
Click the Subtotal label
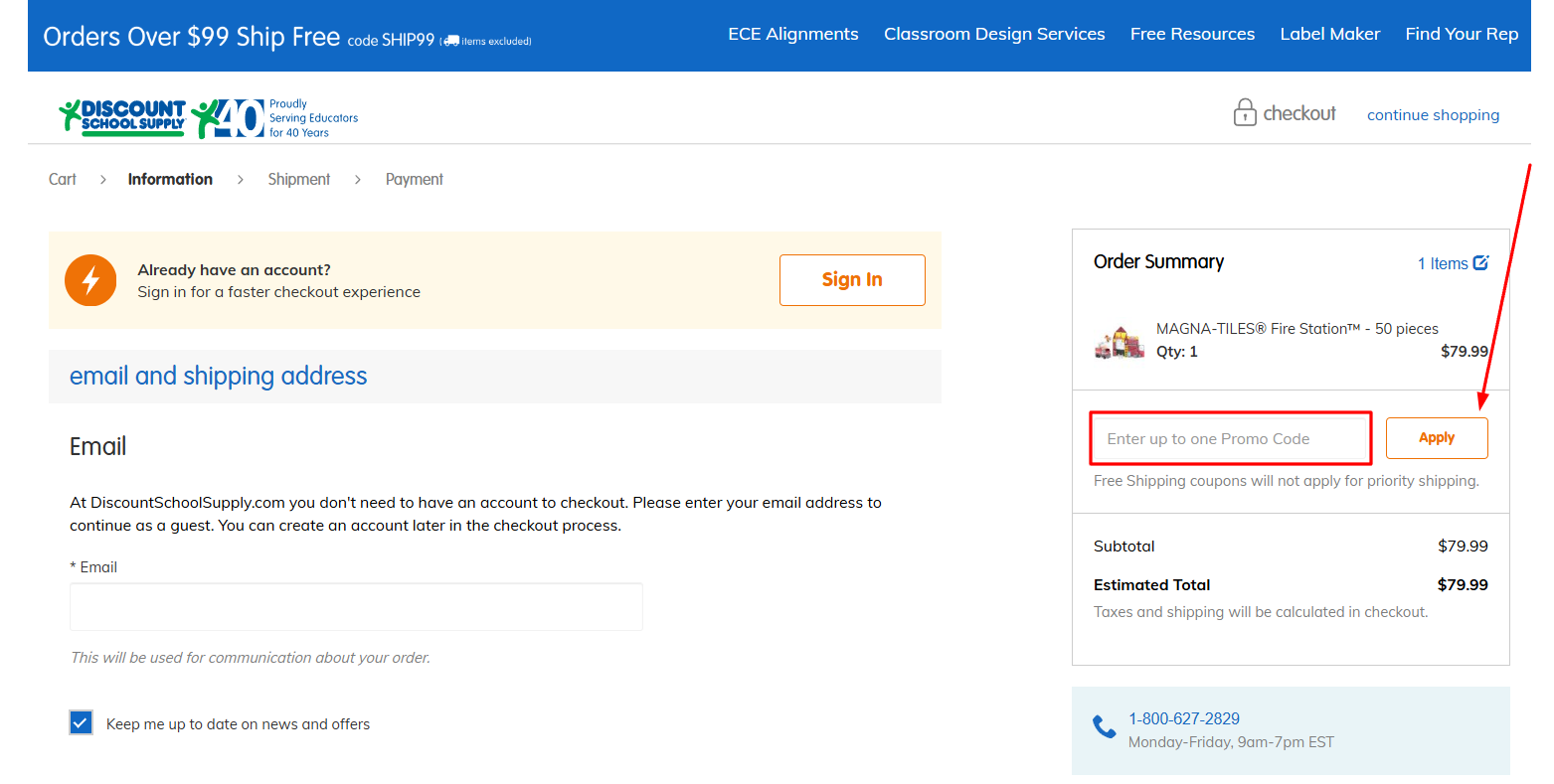point(1124,546)
